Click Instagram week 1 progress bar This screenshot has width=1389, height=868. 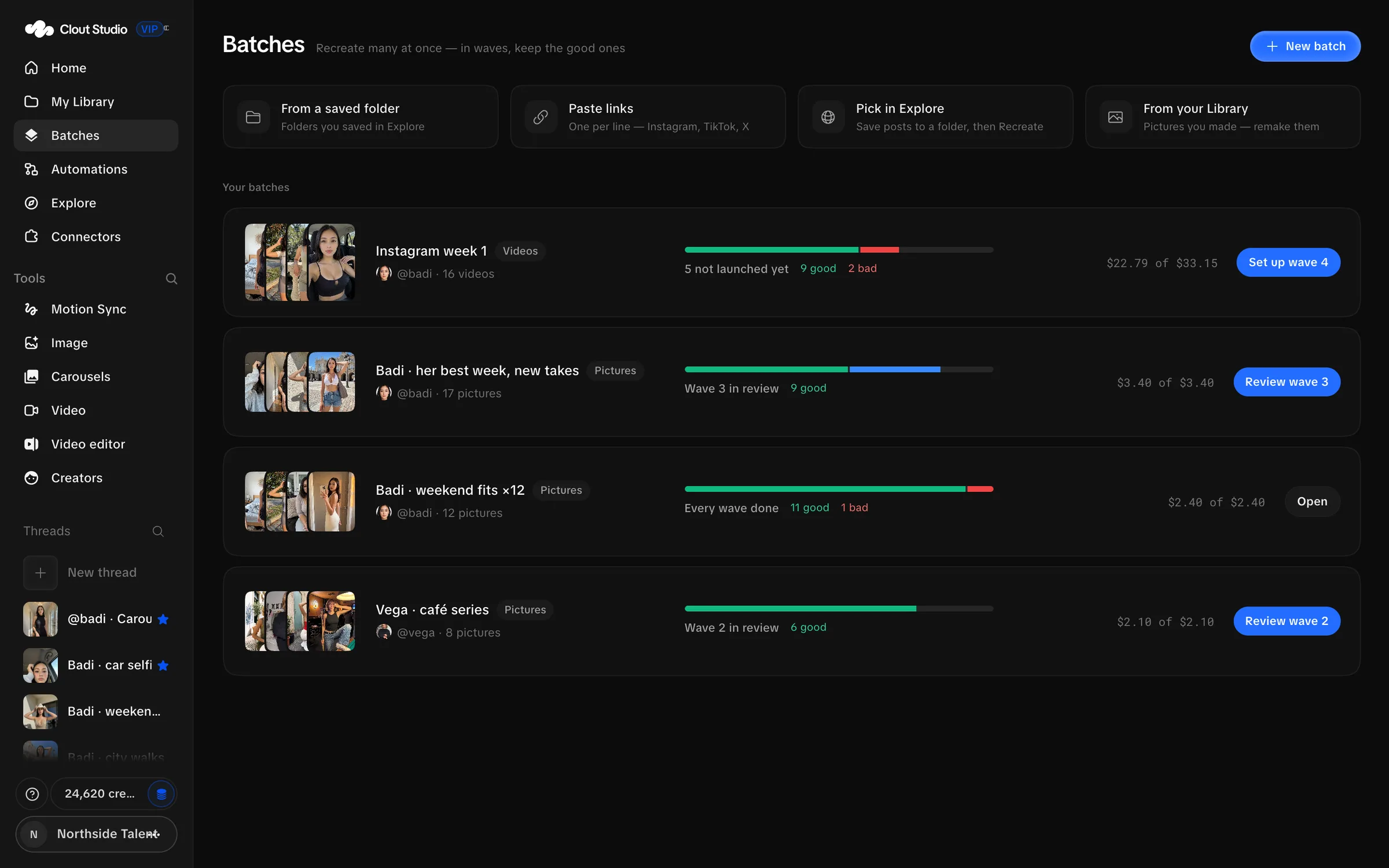click(x=839, y=250)
